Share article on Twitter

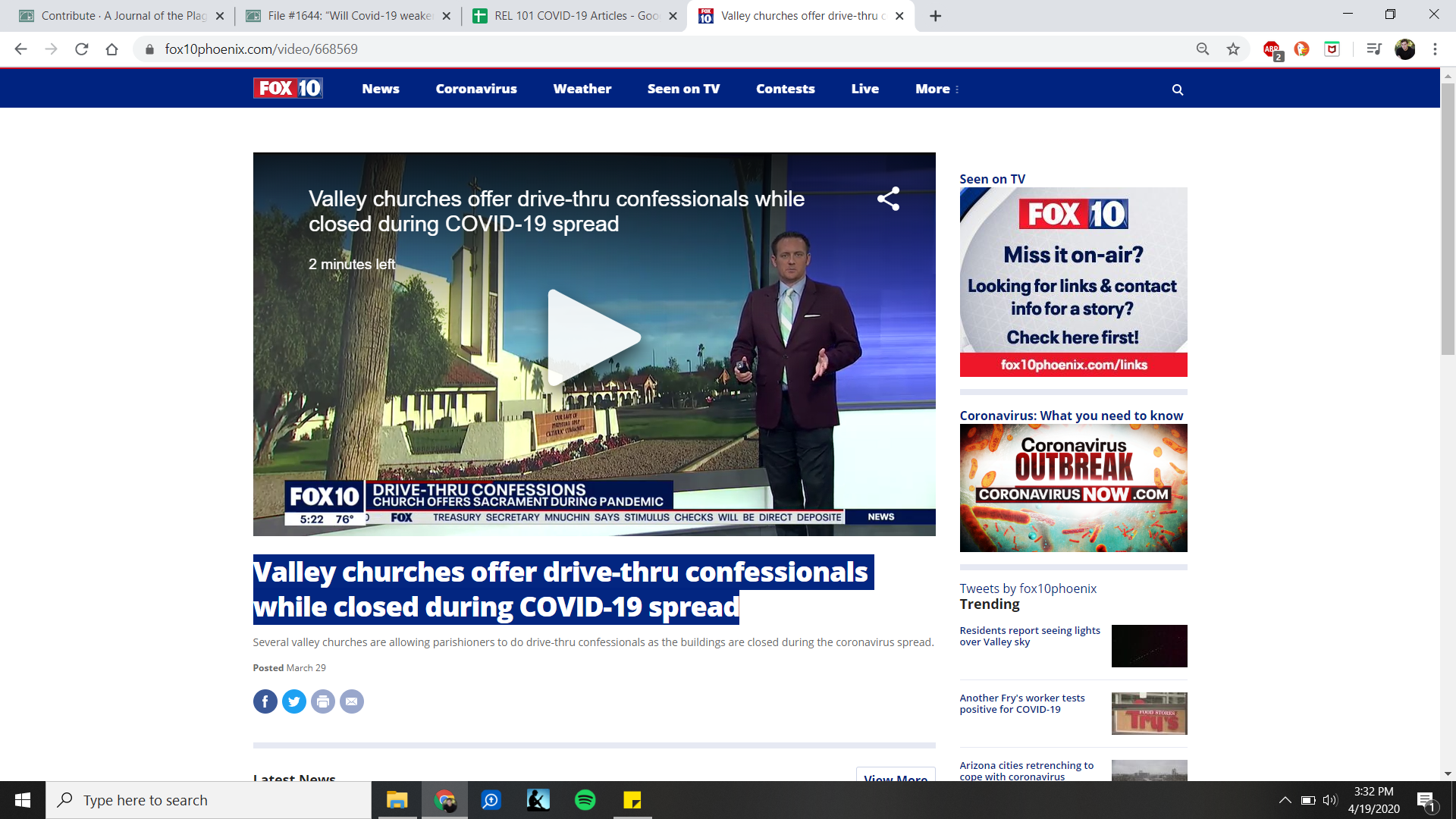[293, 701]
